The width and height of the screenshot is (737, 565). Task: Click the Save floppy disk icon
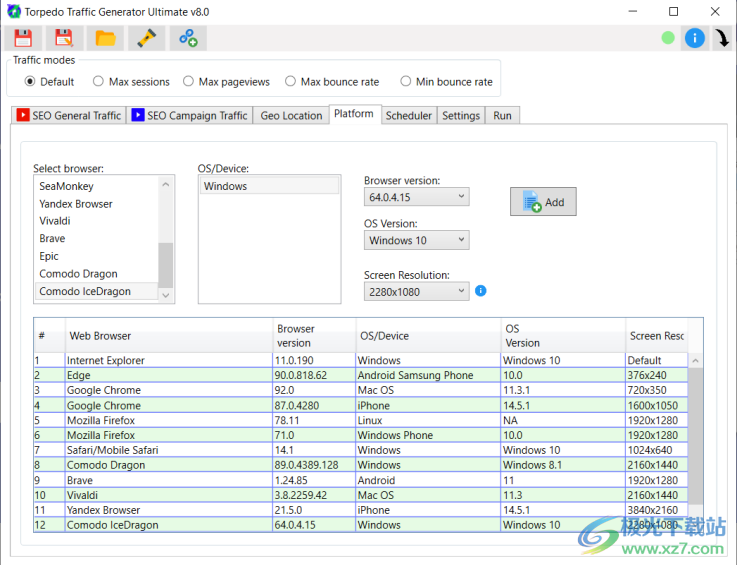point(23,38)
